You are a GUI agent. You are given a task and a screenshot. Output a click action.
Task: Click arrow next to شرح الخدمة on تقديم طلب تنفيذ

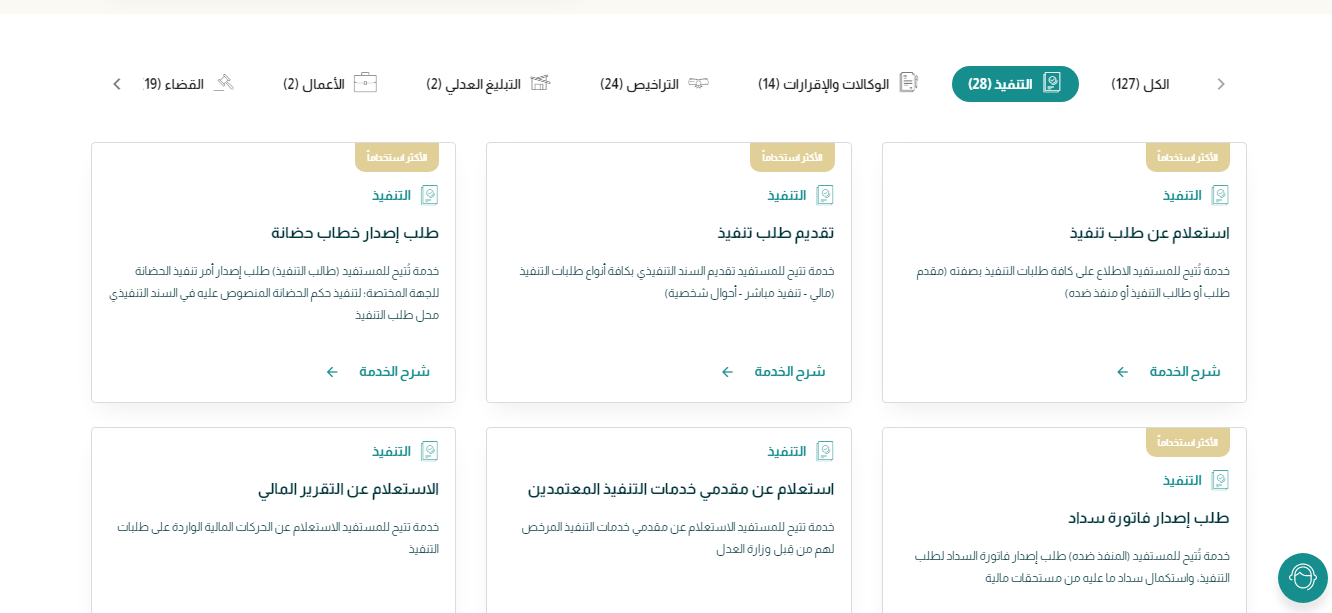point(728,372)
